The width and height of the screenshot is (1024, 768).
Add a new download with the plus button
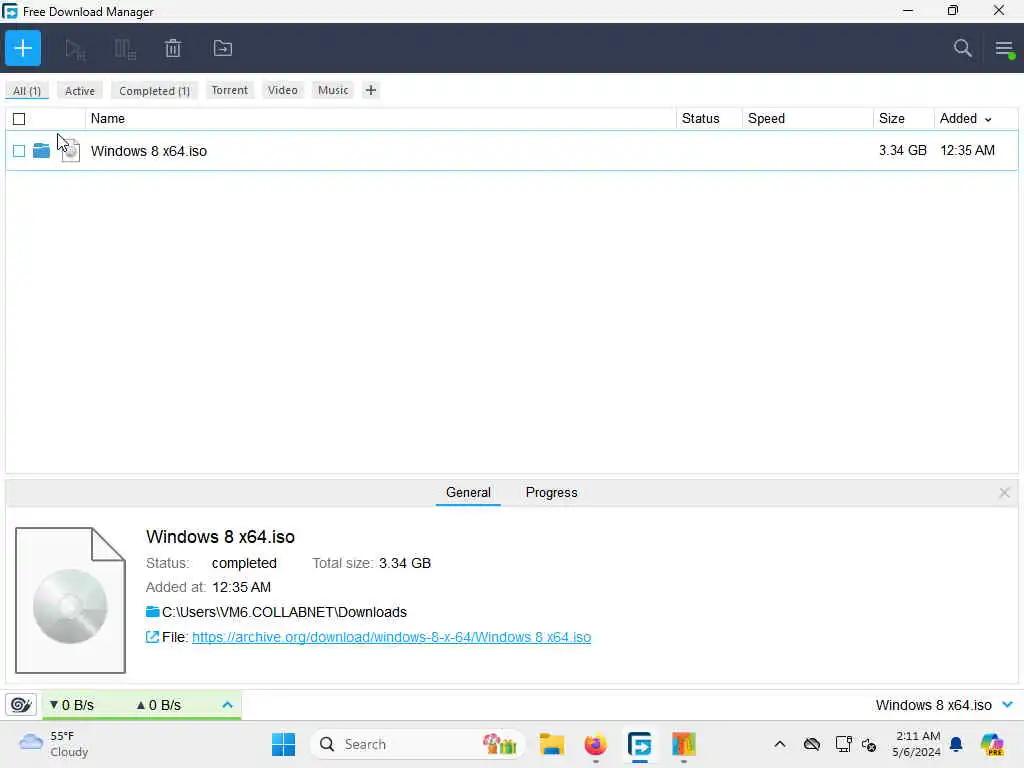(23, 48)
